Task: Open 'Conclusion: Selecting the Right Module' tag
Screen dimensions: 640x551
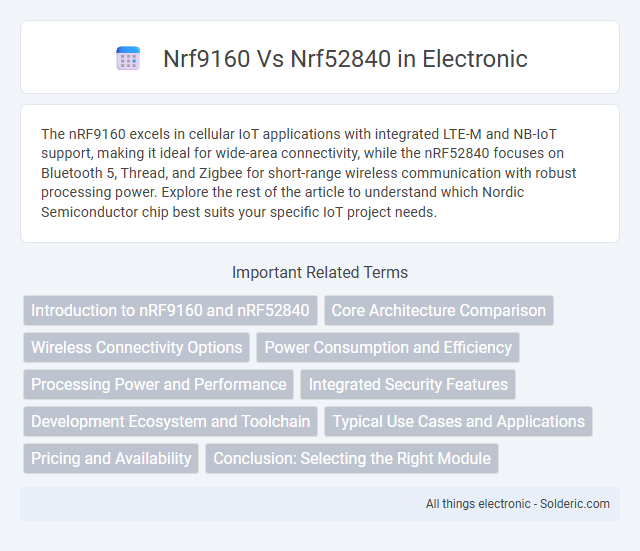Action: [352, 458]
